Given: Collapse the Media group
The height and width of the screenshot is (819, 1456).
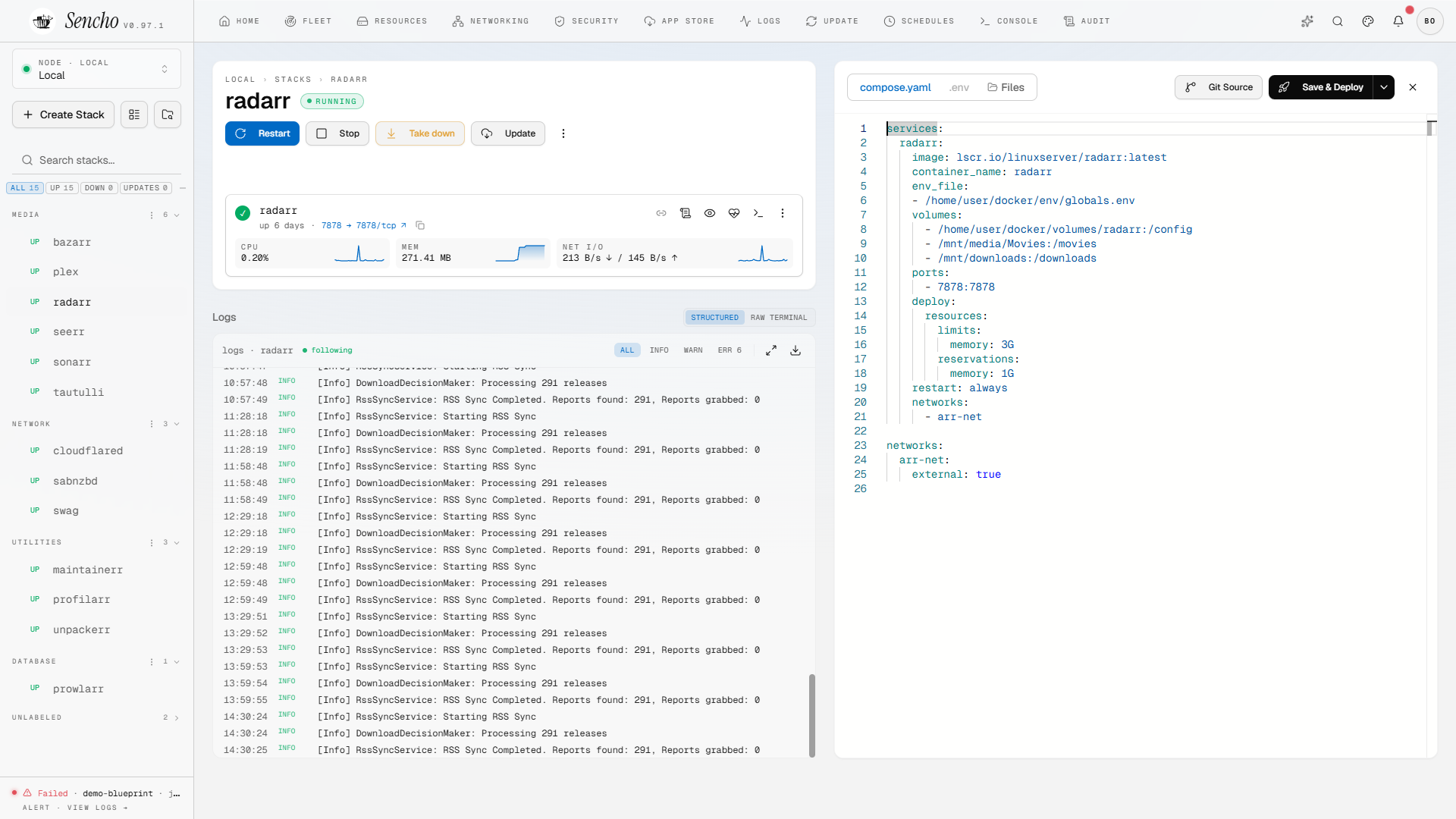Looking at the screenshot, I should [x=177, y=215].
